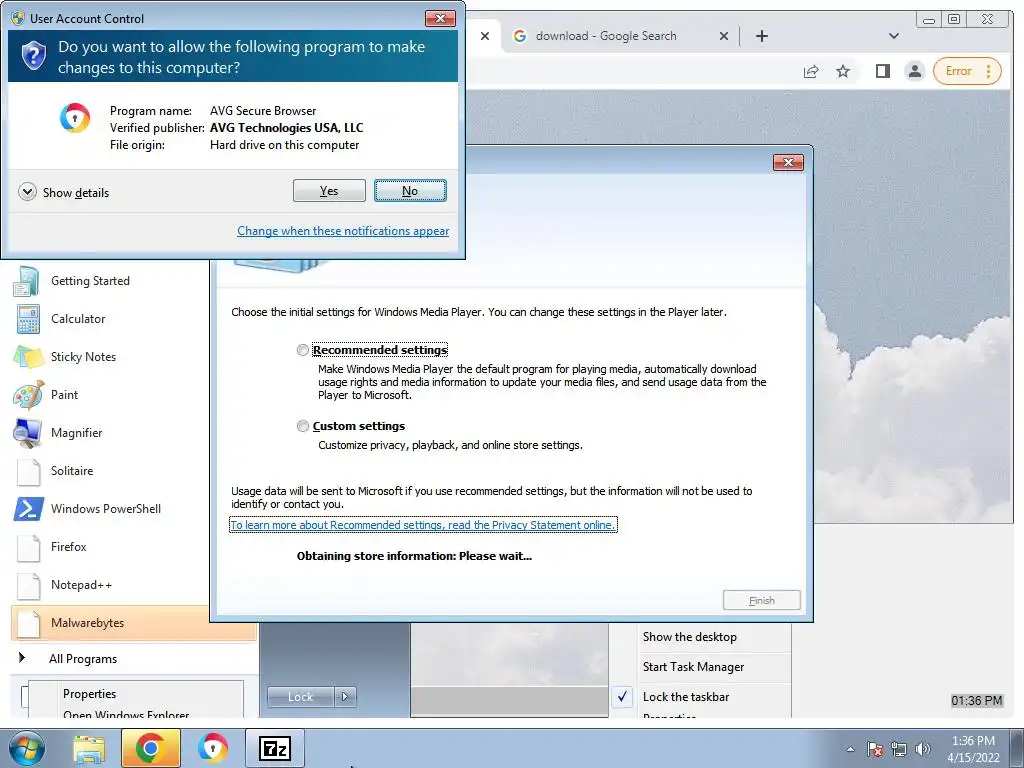This screenshot has height=768, width=1024.
Task: Open 7-Zip from the taskbar
Action: 275,748
